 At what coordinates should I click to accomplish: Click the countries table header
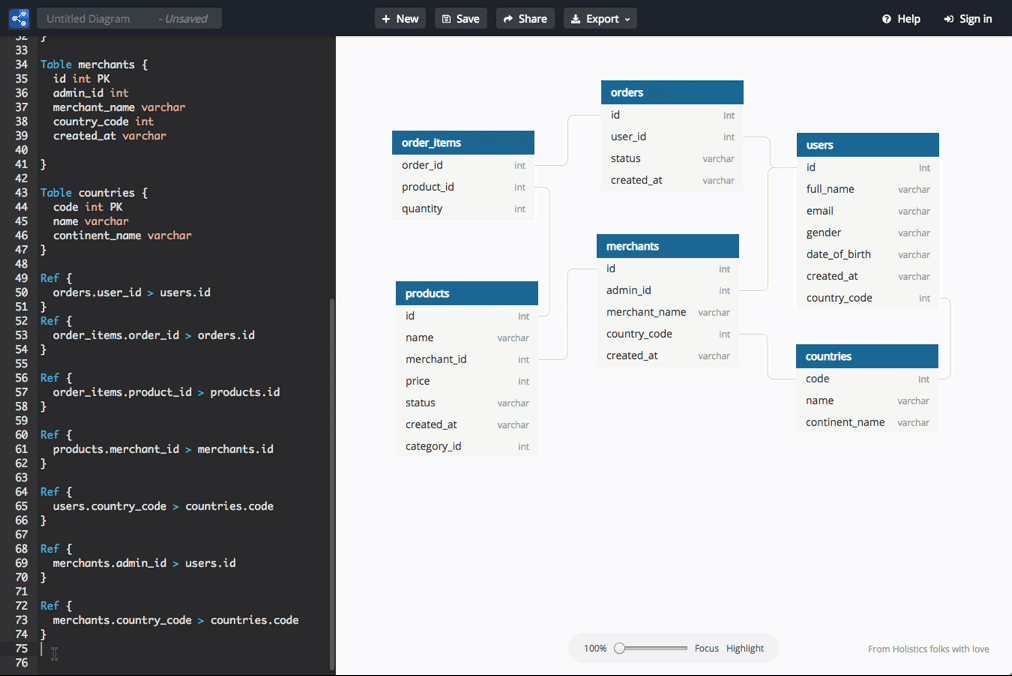pyautogui.click(x=866, y=356)
